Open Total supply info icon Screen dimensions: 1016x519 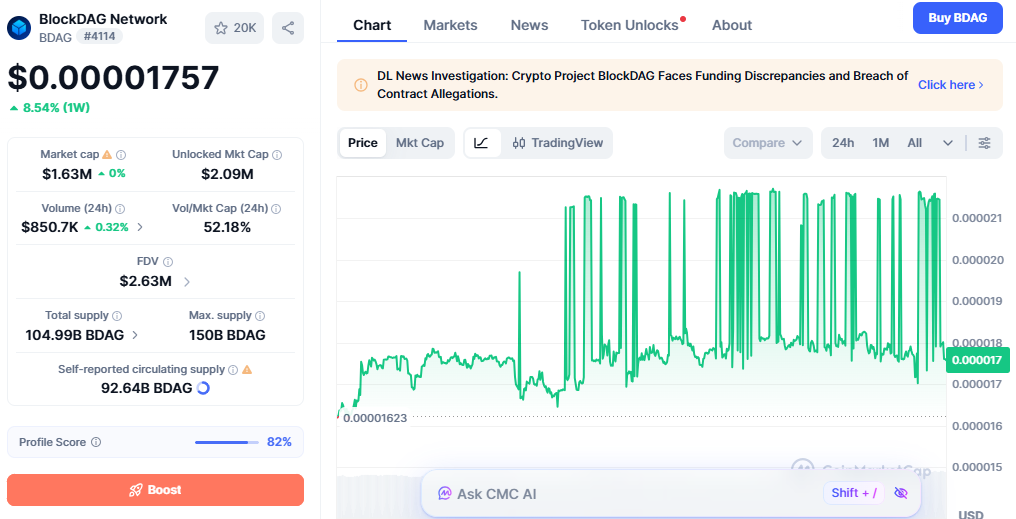click(x=117, y=316)
